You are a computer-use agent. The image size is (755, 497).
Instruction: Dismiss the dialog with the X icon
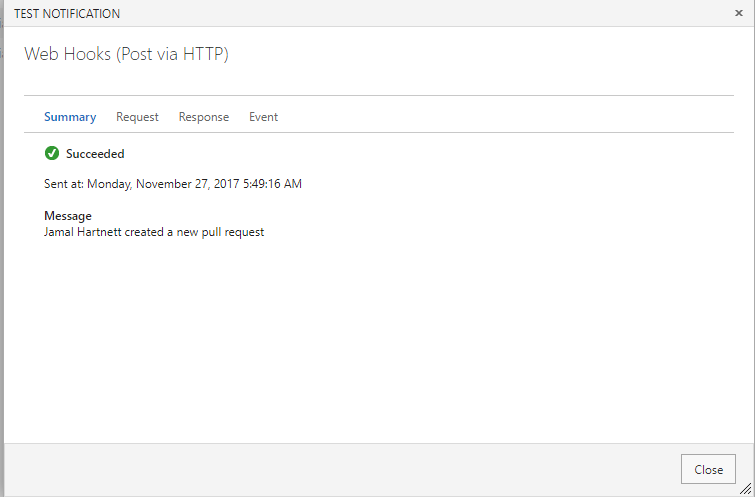tap(739, 13)
